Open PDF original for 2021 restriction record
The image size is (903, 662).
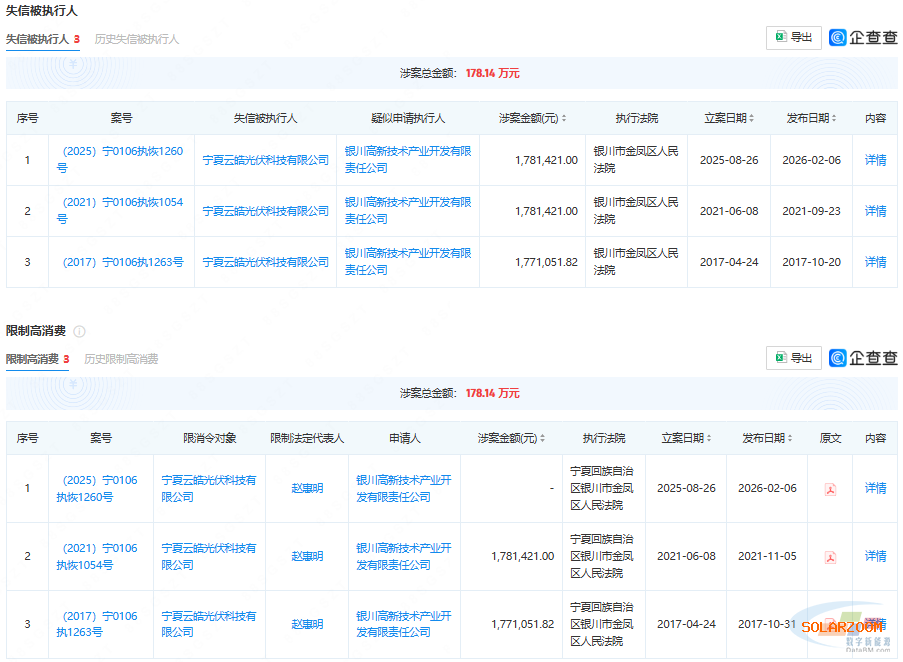[x=829, y=557]
